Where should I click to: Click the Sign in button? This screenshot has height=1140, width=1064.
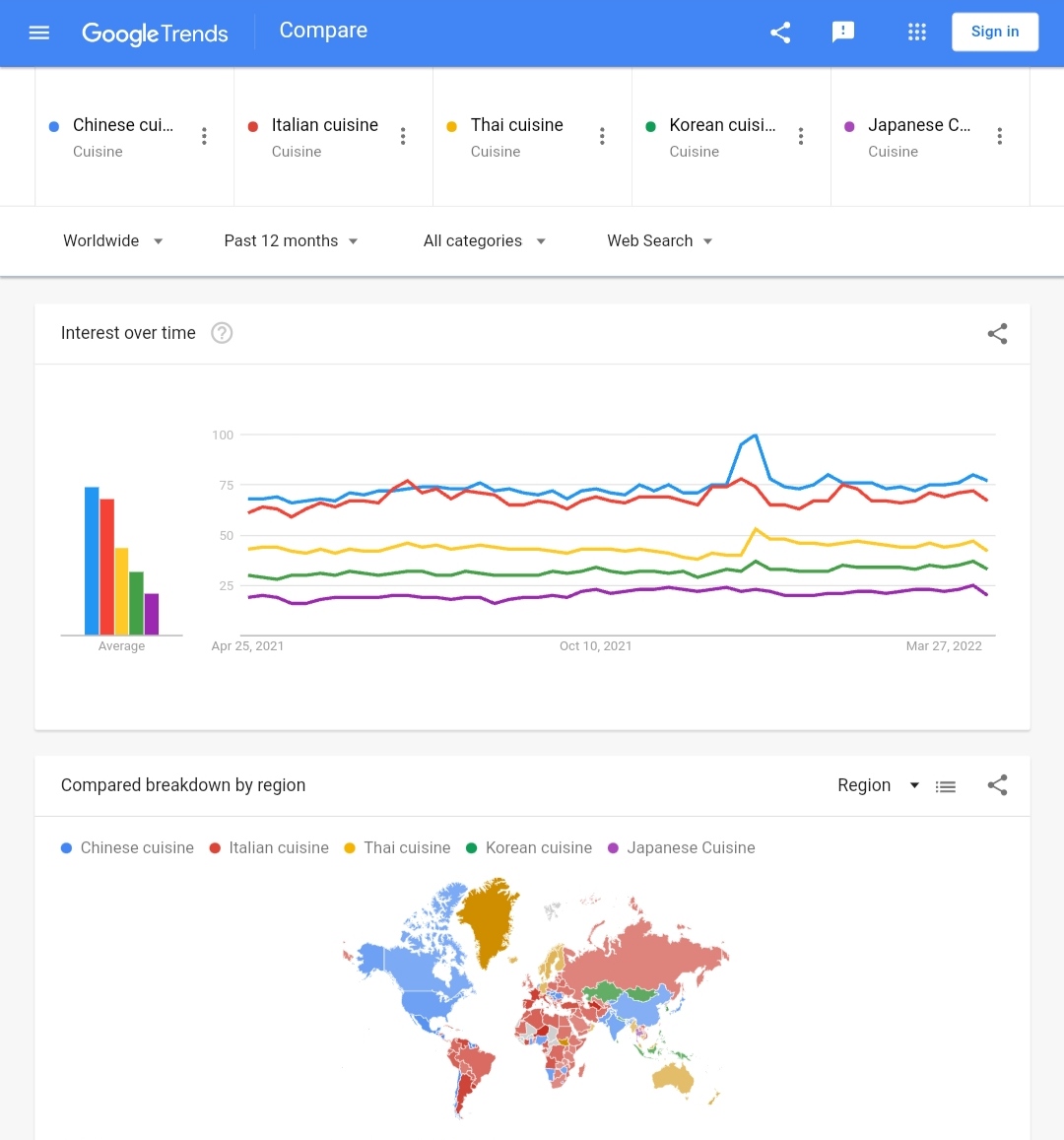pyautogui.click(x=995, y=32)
